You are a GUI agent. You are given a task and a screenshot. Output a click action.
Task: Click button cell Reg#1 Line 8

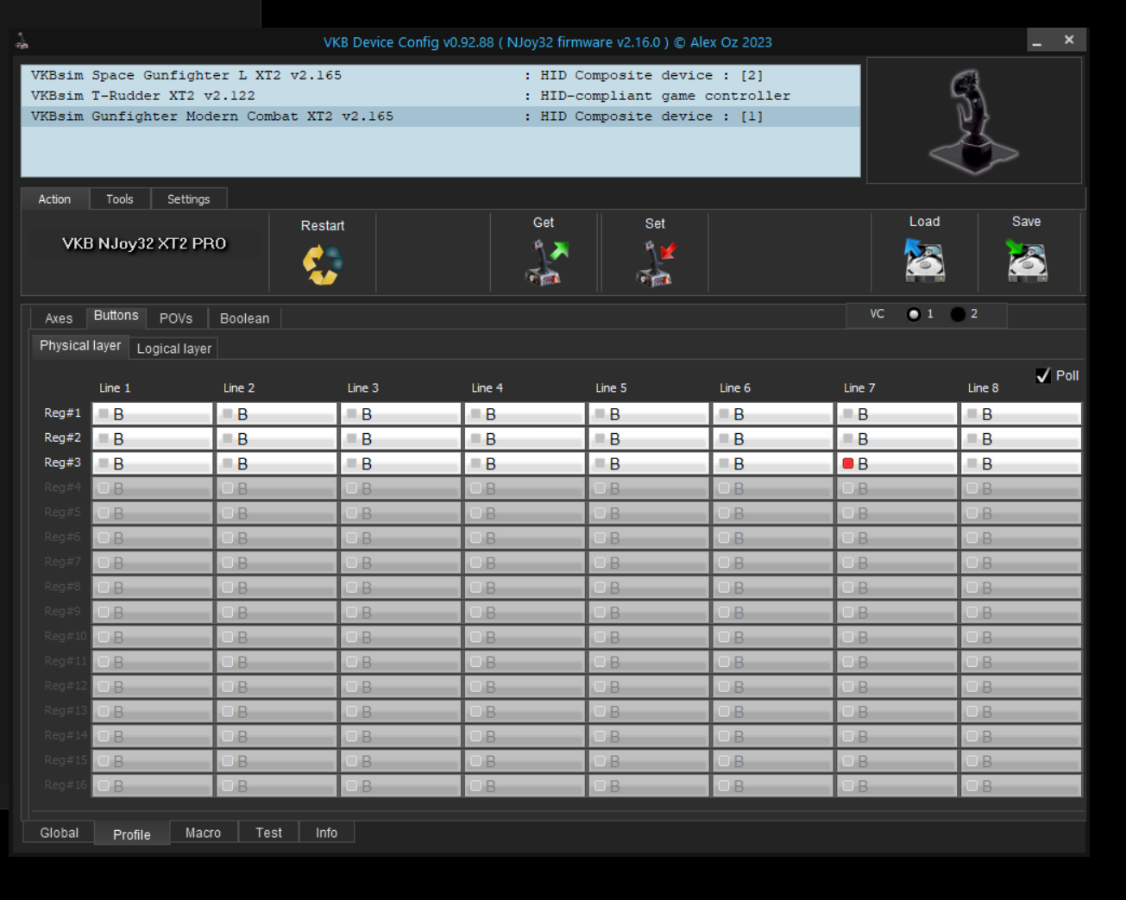point(1020,414)
